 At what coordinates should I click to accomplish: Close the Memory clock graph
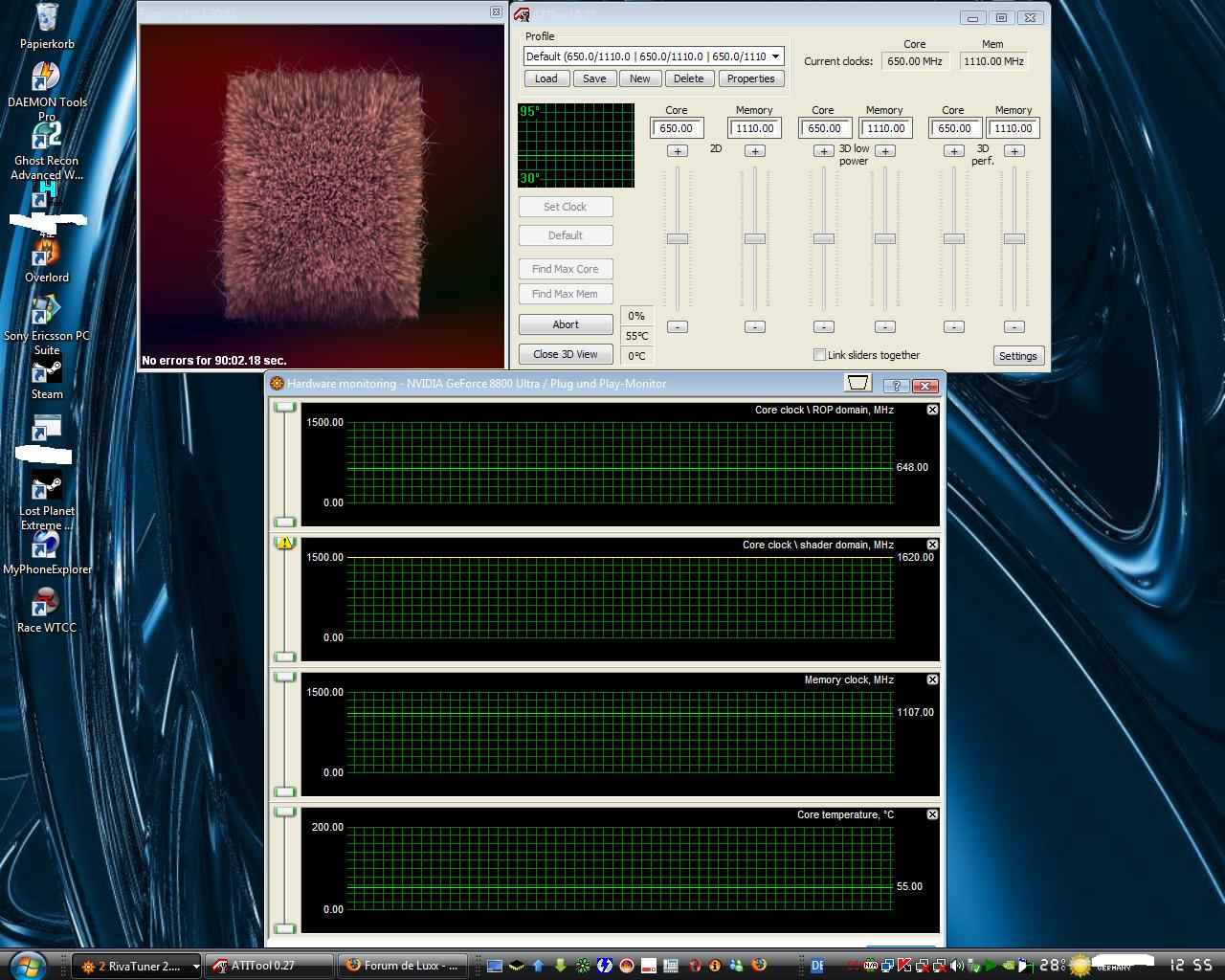[x=932, y=679]
